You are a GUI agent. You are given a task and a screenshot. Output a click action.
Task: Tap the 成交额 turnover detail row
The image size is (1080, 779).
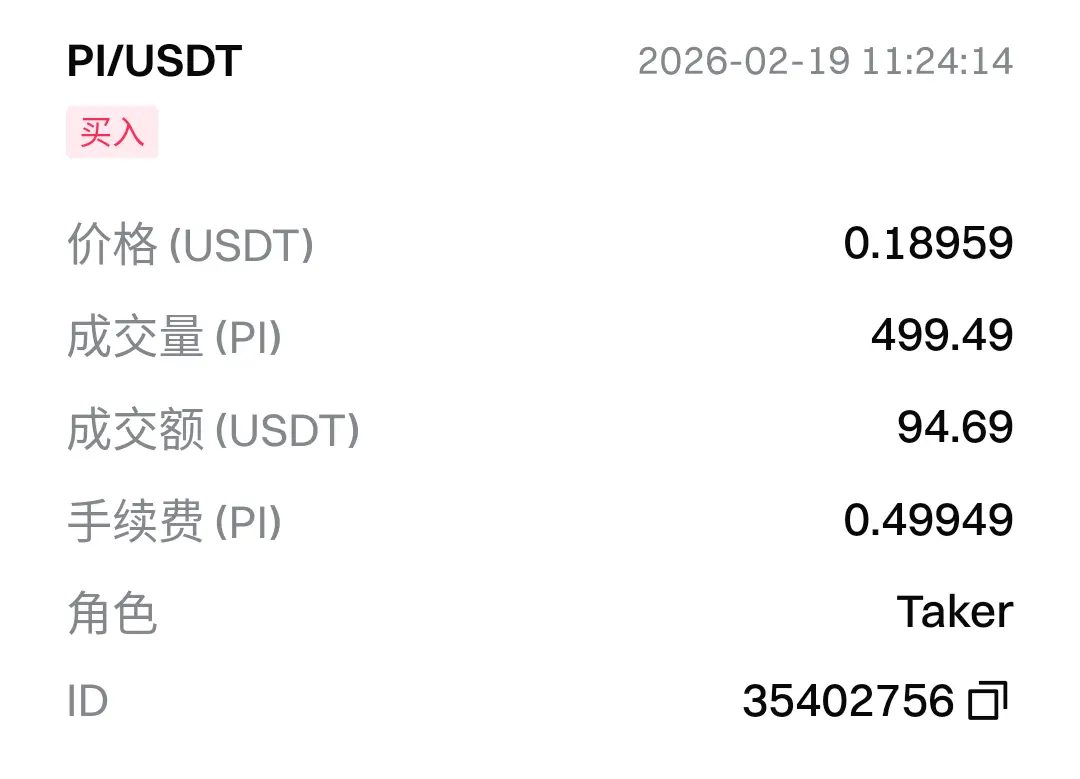pos(540,428)
